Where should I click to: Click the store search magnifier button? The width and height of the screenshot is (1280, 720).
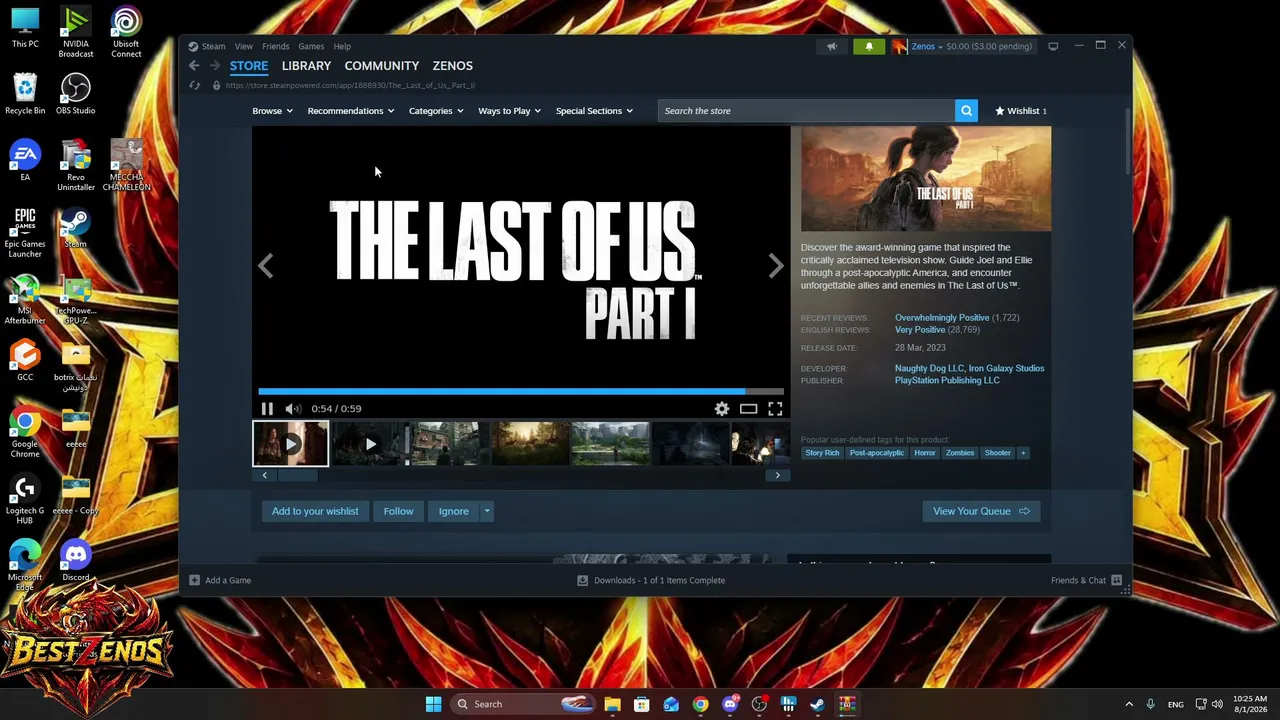[966, 111]
